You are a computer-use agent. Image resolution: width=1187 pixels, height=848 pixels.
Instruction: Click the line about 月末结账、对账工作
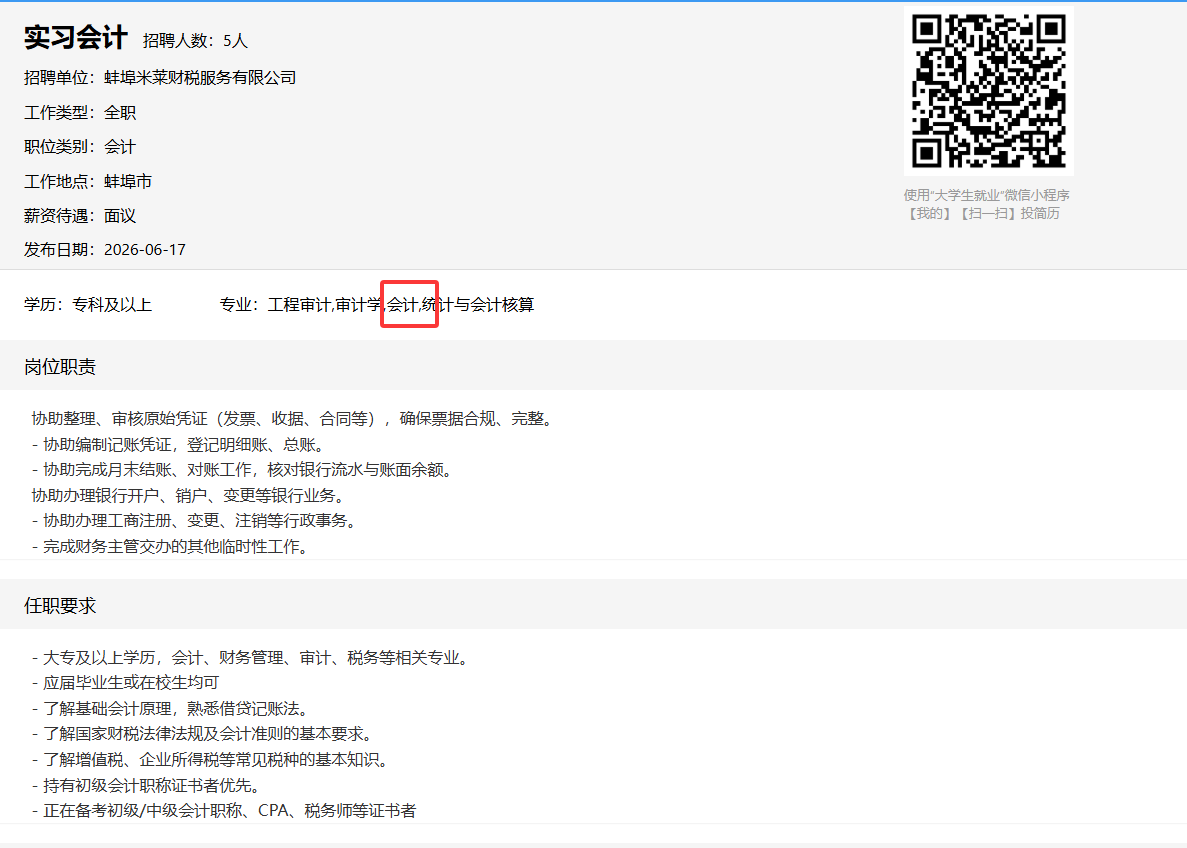(x=244, y=470)
